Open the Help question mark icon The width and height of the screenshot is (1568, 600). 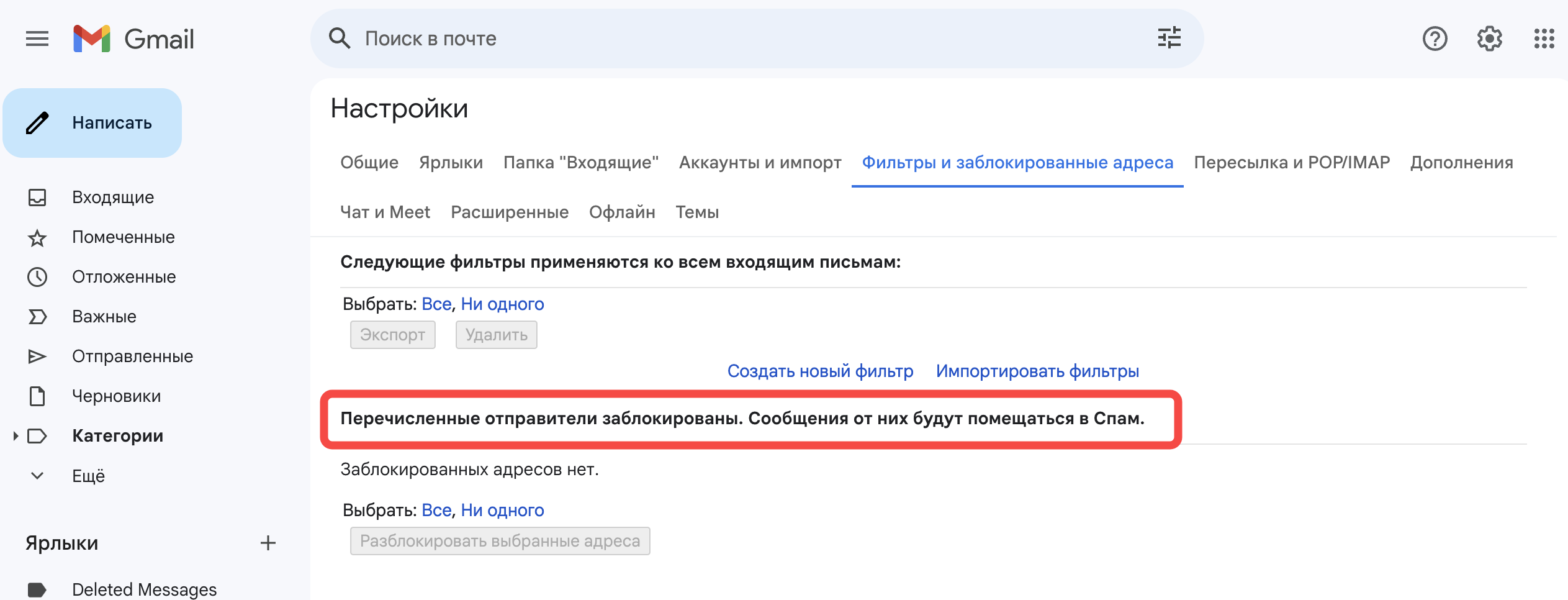(1435, 39)
